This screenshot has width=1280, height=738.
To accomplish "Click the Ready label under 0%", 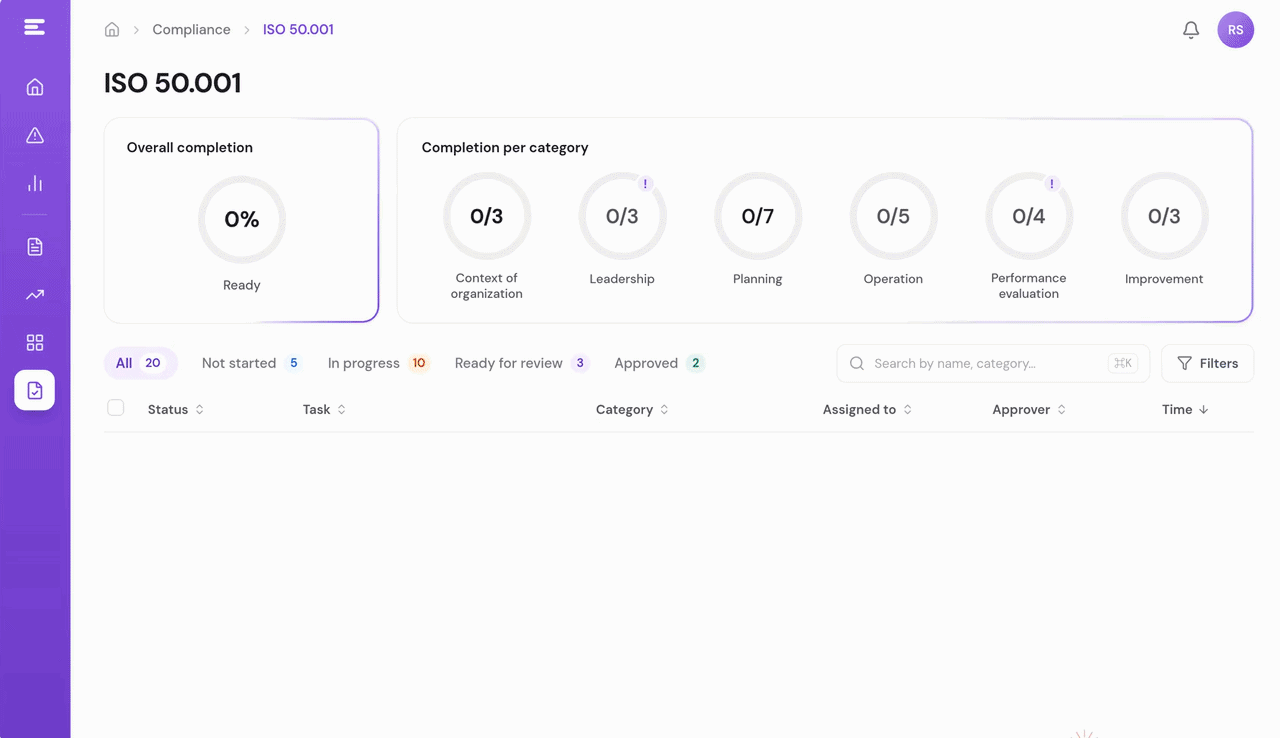I will coord(242,285).
